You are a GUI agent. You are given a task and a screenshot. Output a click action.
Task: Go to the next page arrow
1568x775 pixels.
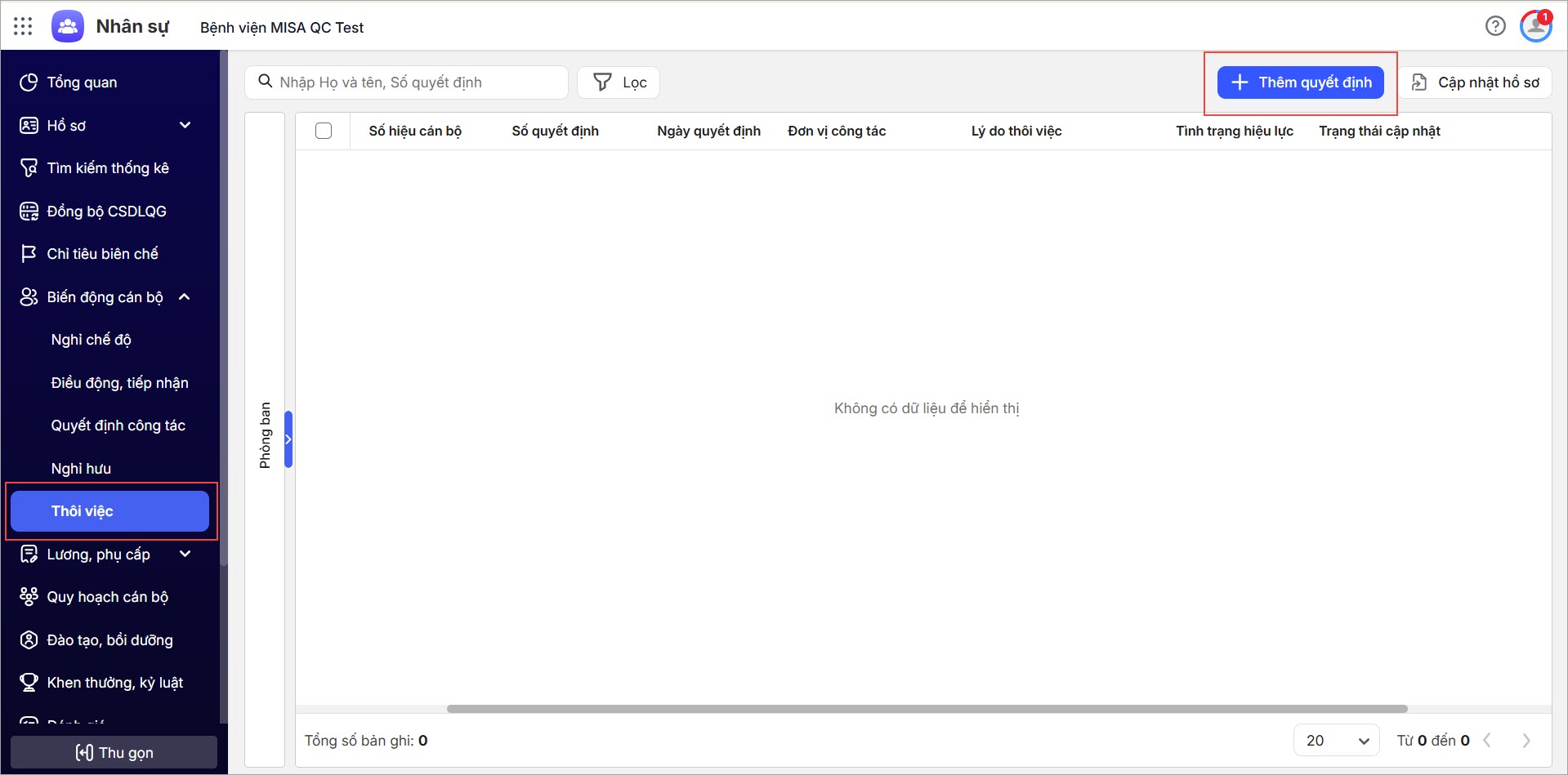pyautogui.click(x=1526, y=741)
